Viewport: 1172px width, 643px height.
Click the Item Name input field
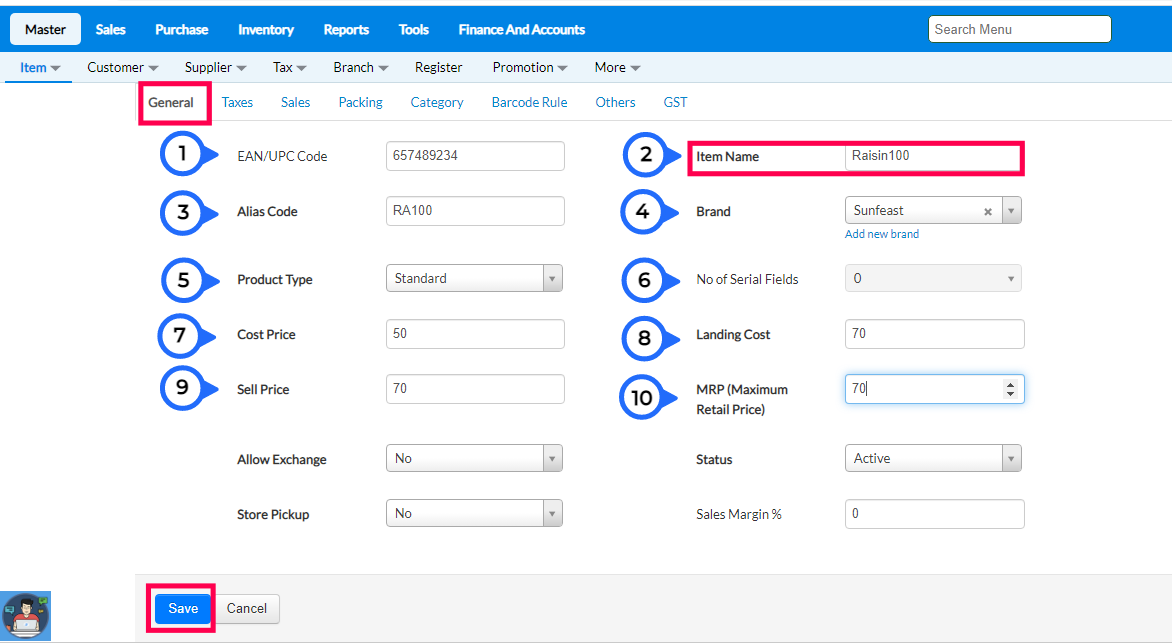(930, 157)
